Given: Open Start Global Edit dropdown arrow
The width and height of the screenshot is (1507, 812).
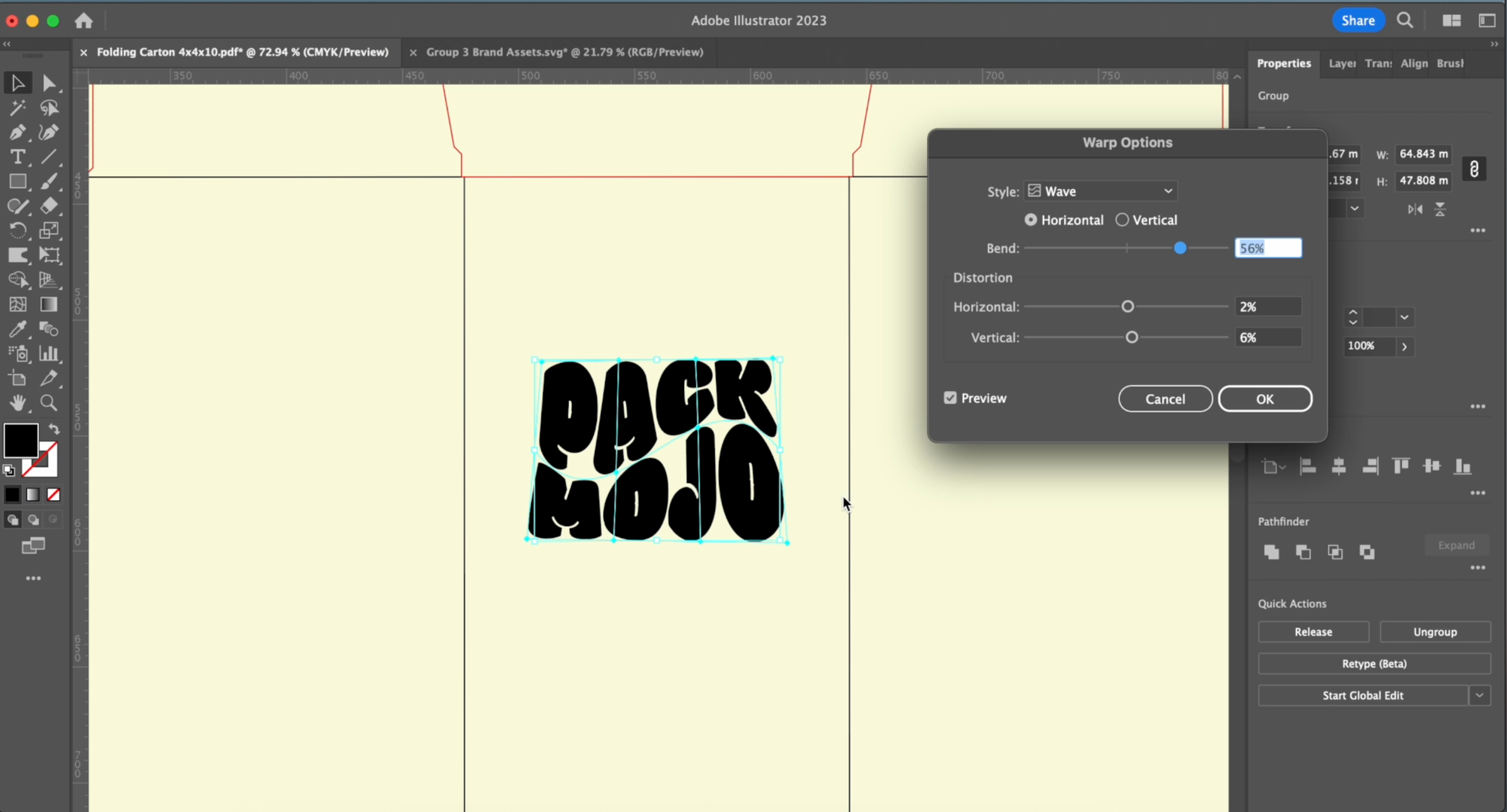Looking at the screenshot, I should click(1479, 695).
